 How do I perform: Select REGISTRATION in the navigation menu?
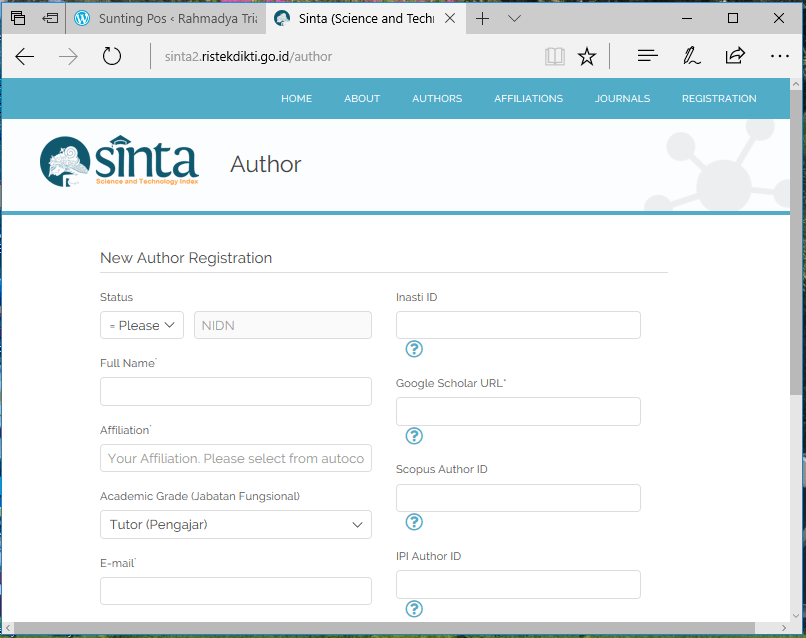[x=719, y=98]
